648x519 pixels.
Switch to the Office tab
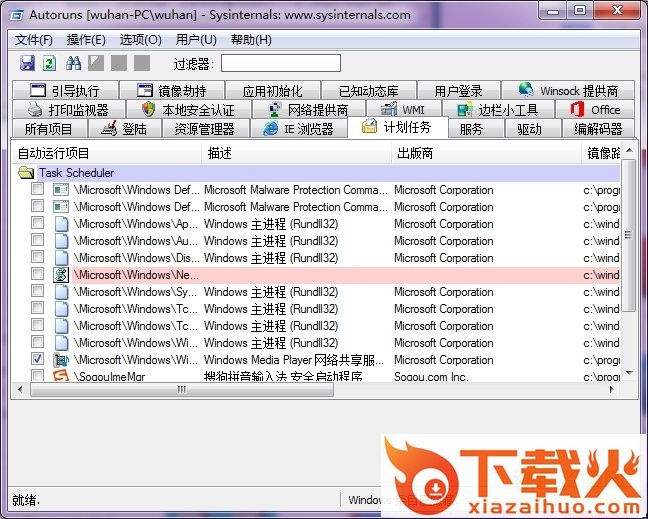click(595, 109)
